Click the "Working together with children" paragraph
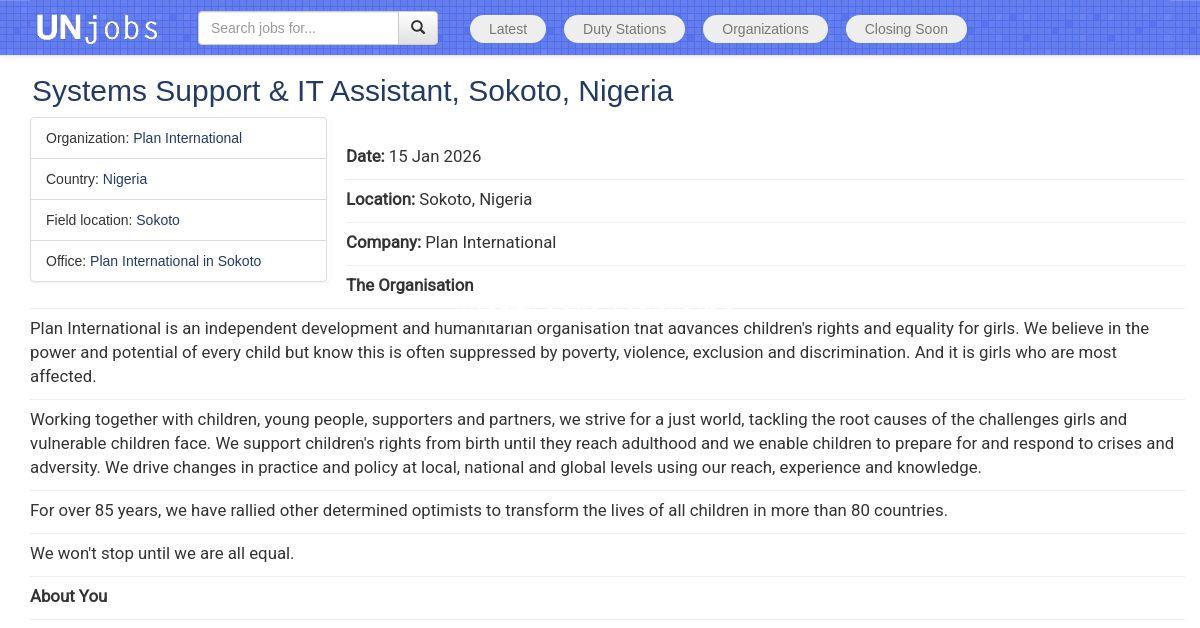 pyautogui.click(x=600, y=443)
